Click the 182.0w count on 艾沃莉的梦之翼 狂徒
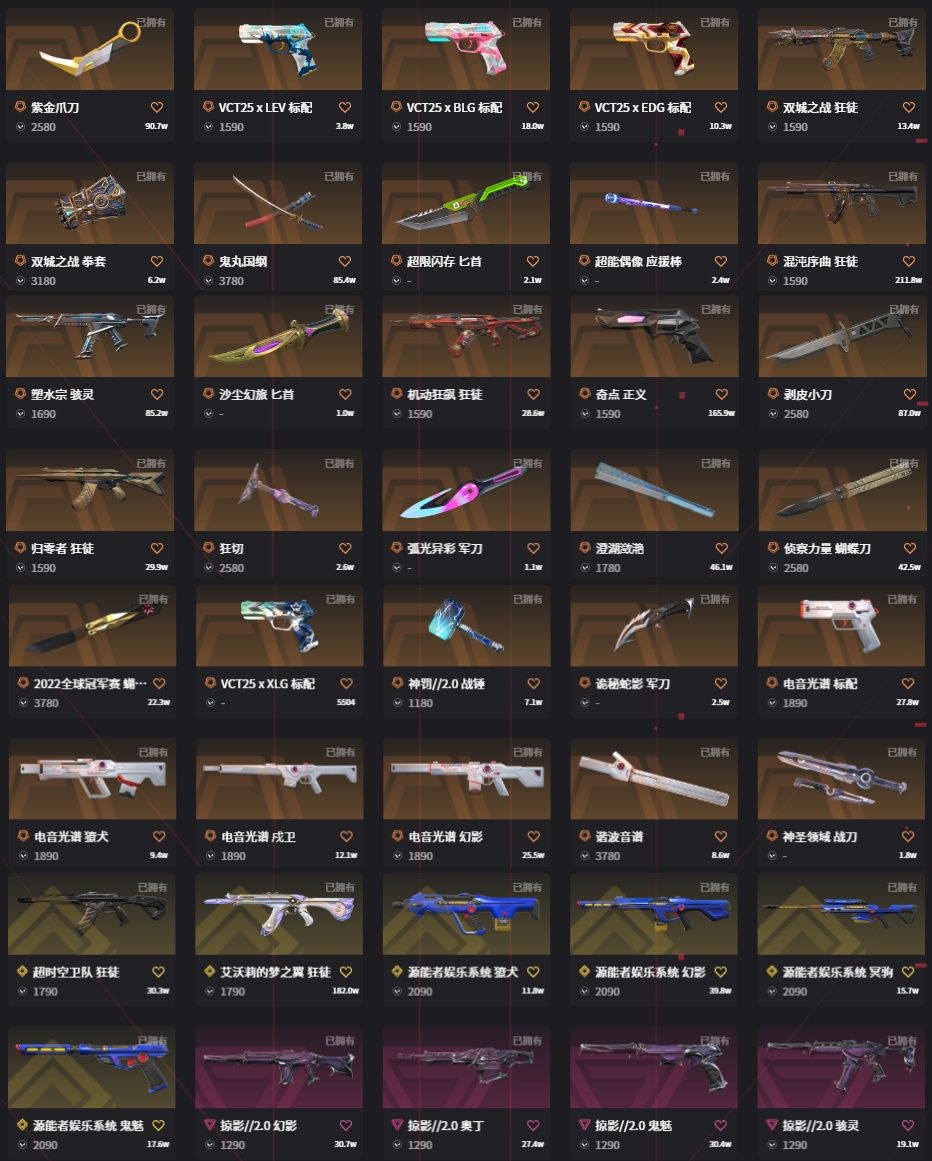Image resolution: width=932 pixels, height=1161 pixels. [x=346, y=991]
